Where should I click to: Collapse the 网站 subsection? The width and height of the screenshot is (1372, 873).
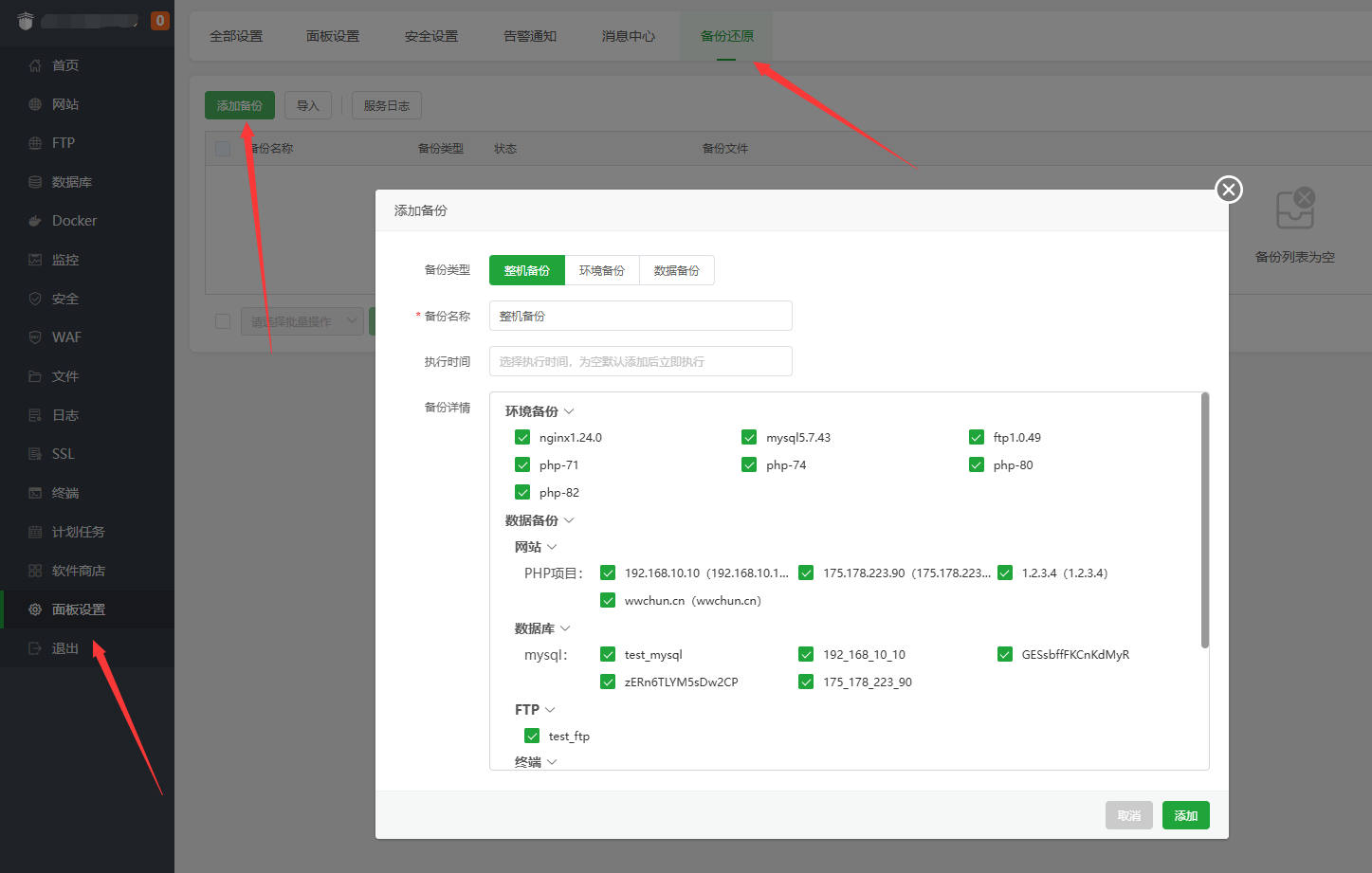click(552, 547)
